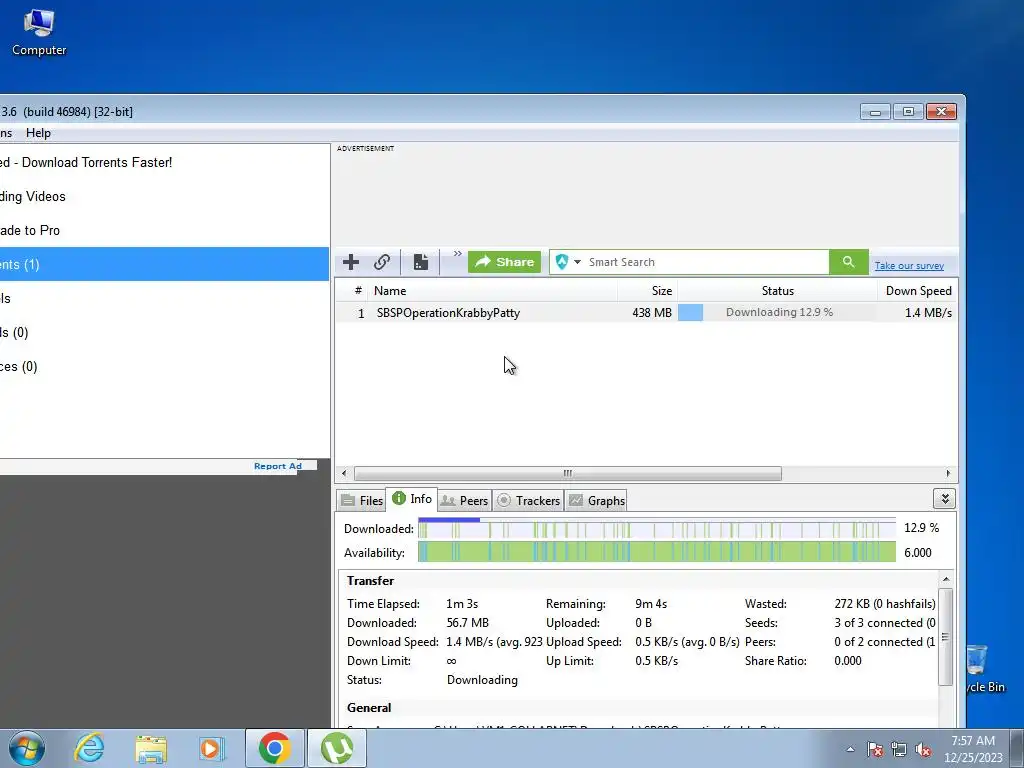Click the green magnifier search button
This screenshot has width=1024, height=768.
[x=848, y=262]
